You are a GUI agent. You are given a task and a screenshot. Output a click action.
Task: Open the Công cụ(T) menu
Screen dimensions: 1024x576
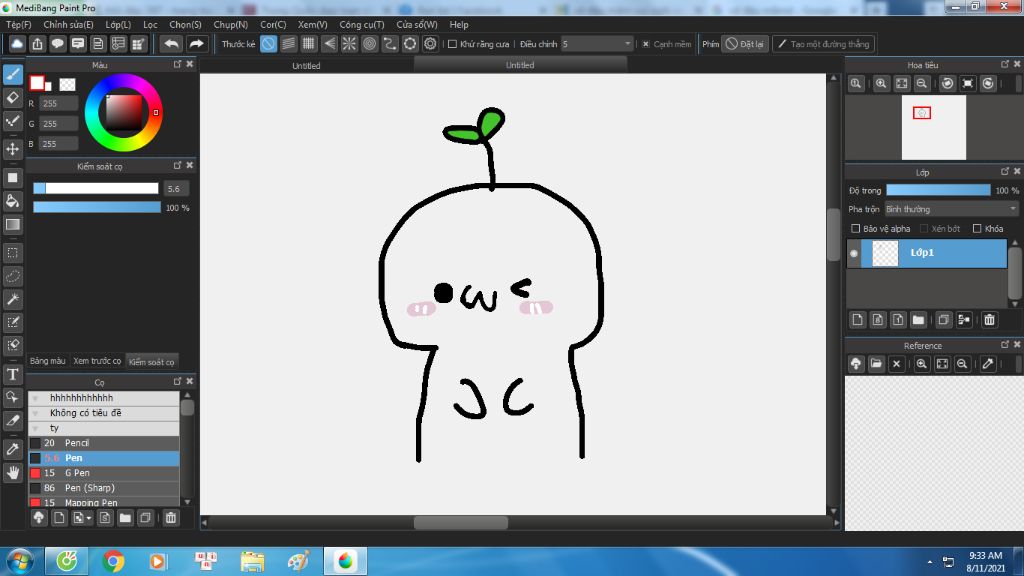(x=362, y=24)
